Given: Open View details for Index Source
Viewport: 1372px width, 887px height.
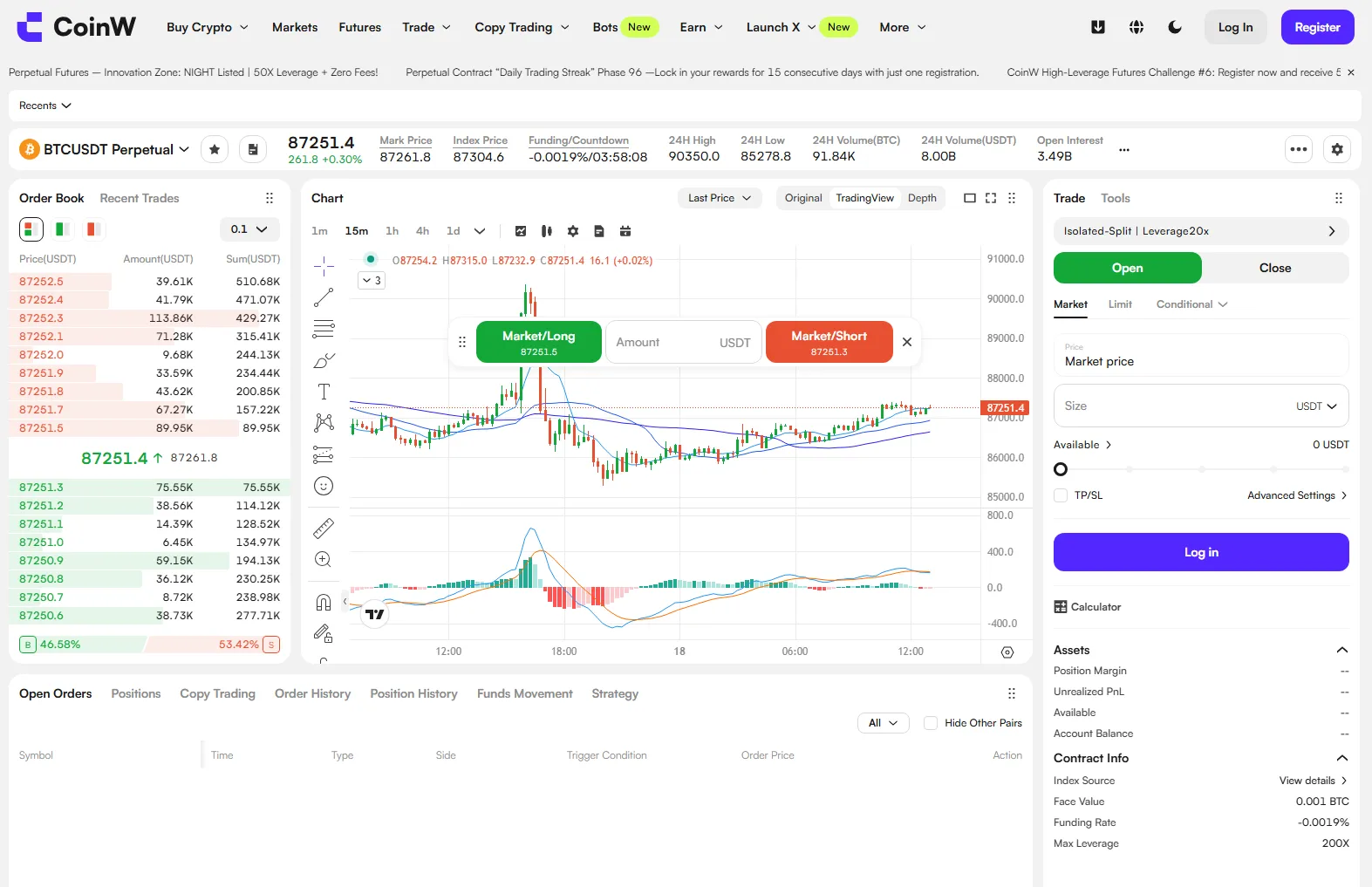Looking at the screenshot, I should click(1314, 781).
